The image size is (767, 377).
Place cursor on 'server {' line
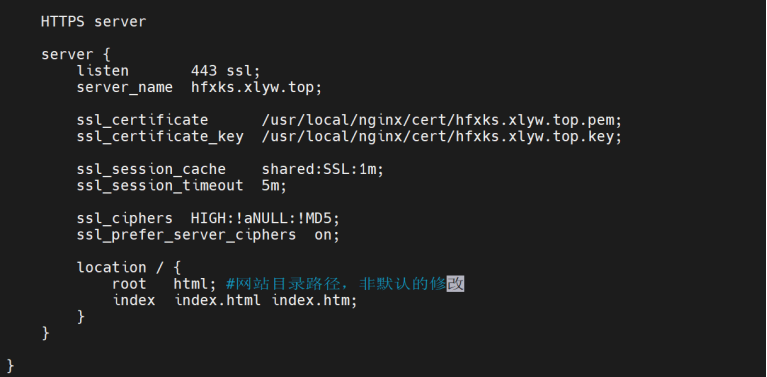76,54
